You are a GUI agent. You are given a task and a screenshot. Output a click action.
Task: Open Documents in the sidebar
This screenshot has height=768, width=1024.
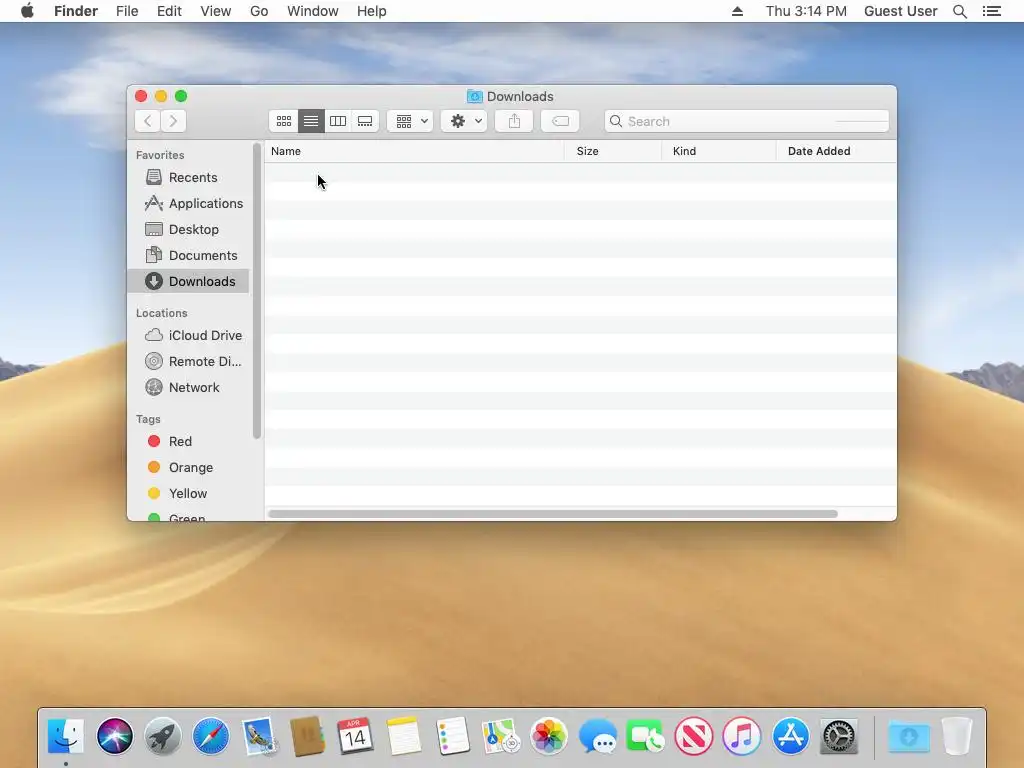[x=188, y=255]
